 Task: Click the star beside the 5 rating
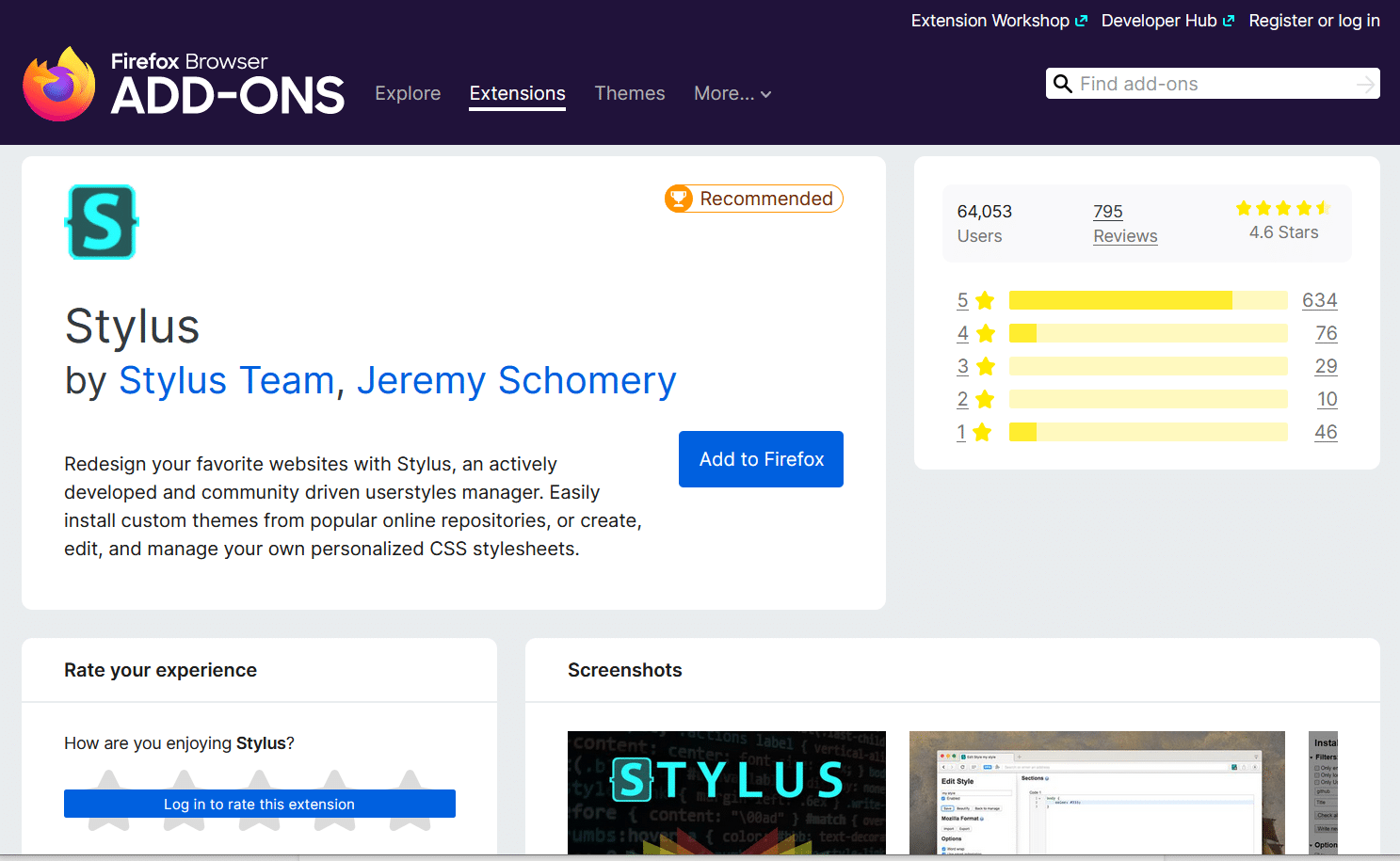pos(985,300)
